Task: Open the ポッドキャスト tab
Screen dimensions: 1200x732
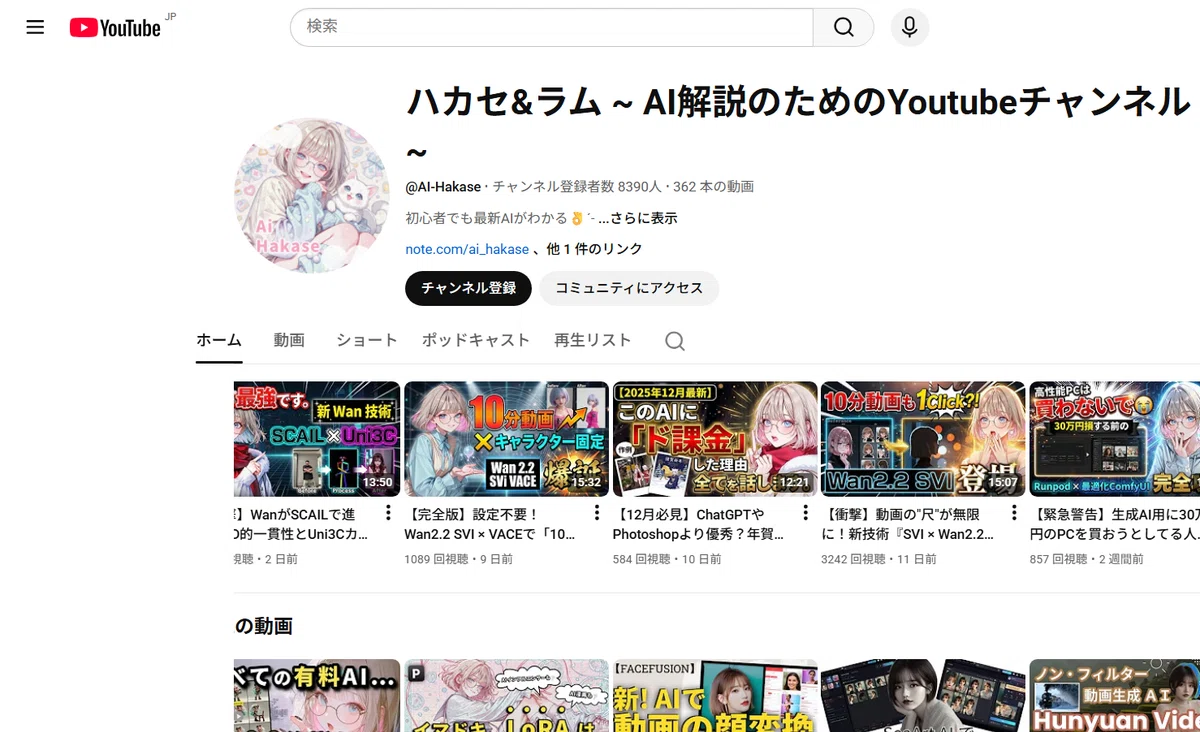Action: (x=476, y=340)
